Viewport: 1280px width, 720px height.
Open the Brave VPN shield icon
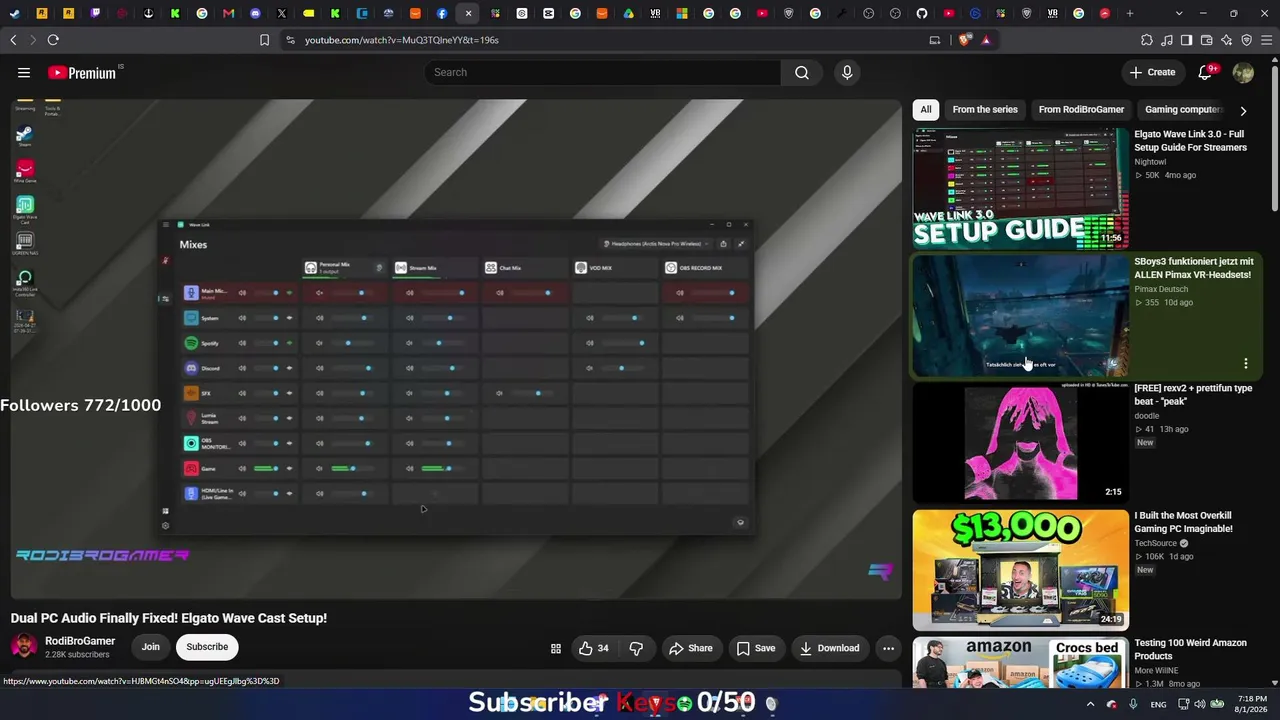(x=1247, y=40)
